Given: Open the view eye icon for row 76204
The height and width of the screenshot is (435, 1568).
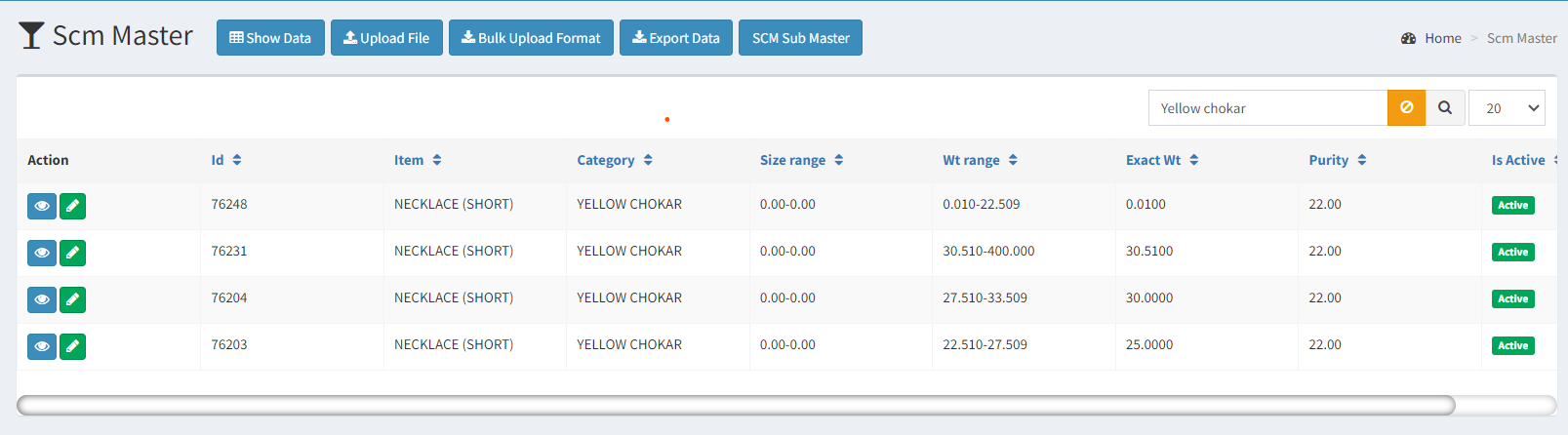Looking at the screenshot, I should pyautogui.click(x=42, y=299).
